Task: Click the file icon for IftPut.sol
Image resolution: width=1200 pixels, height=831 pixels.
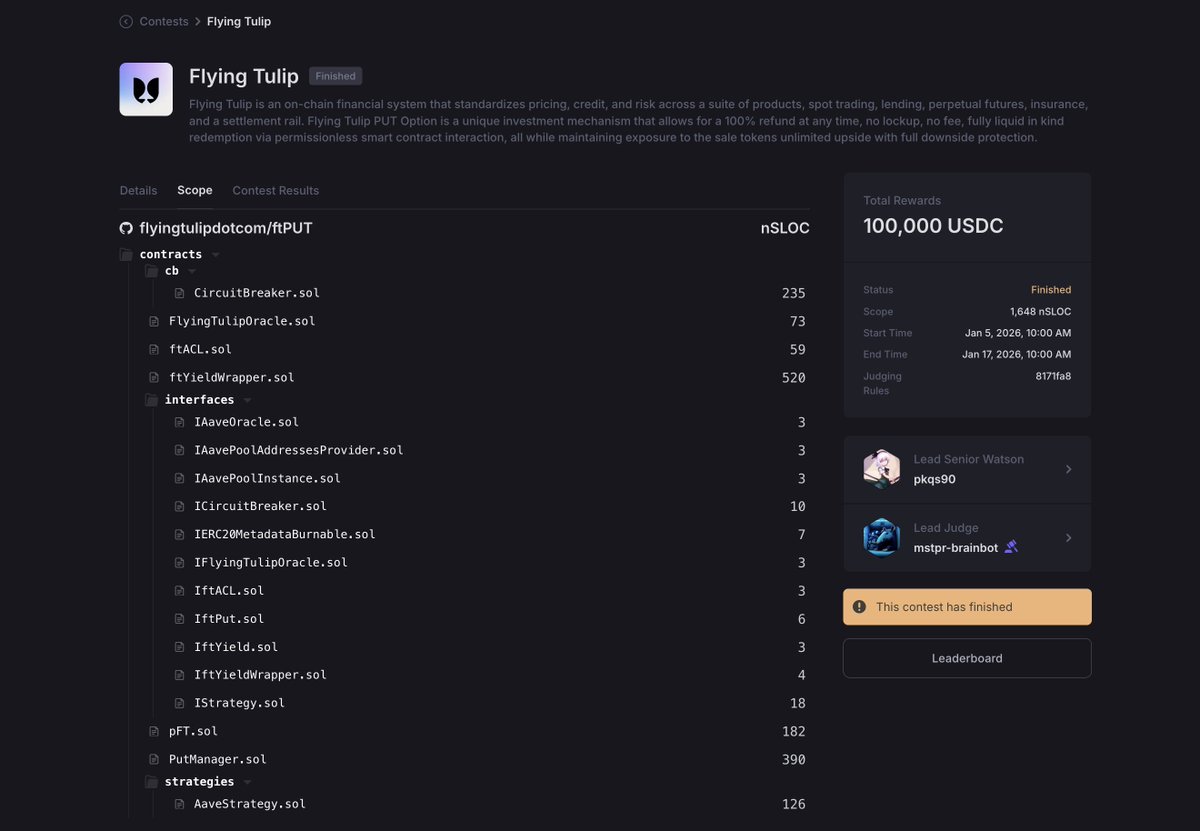Action: tap(179, 619)
